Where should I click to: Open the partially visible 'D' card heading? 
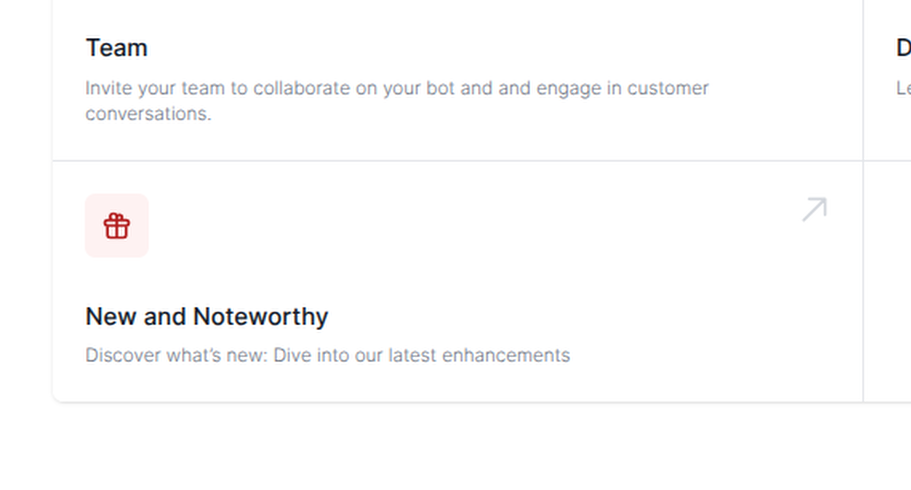[903, 48]
